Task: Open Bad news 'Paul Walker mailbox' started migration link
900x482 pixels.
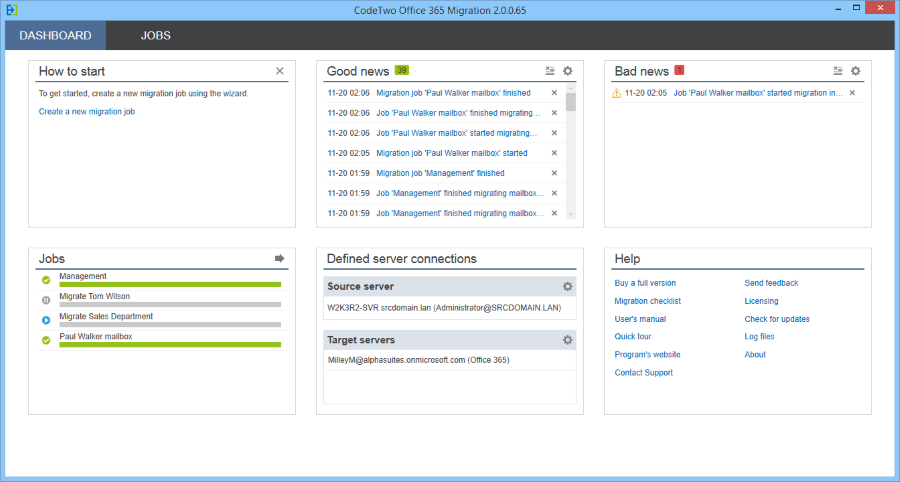Action: pos(758,93)
